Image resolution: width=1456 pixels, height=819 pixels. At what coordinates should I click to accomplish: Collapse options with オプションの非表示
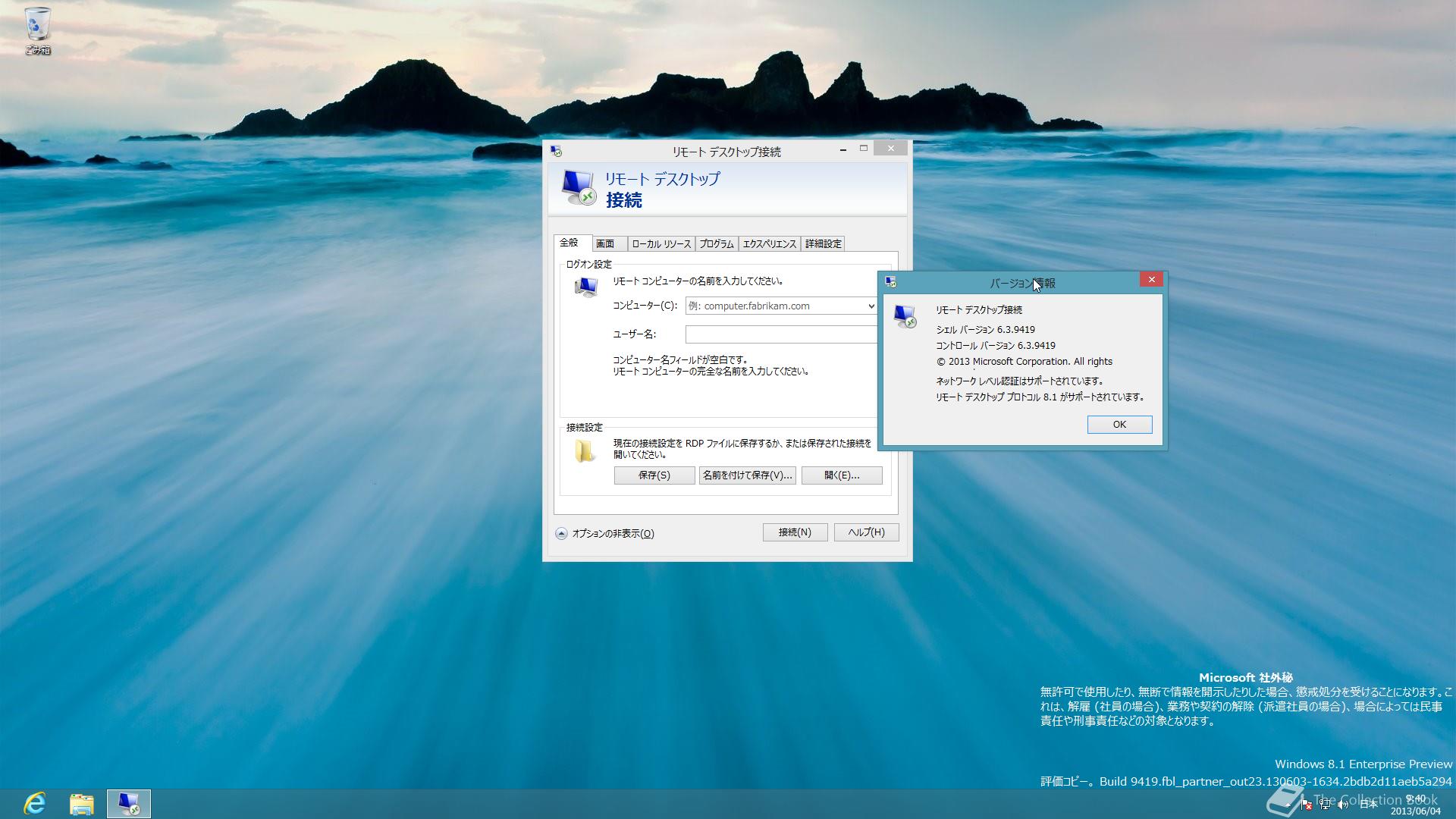coord(605,534)
